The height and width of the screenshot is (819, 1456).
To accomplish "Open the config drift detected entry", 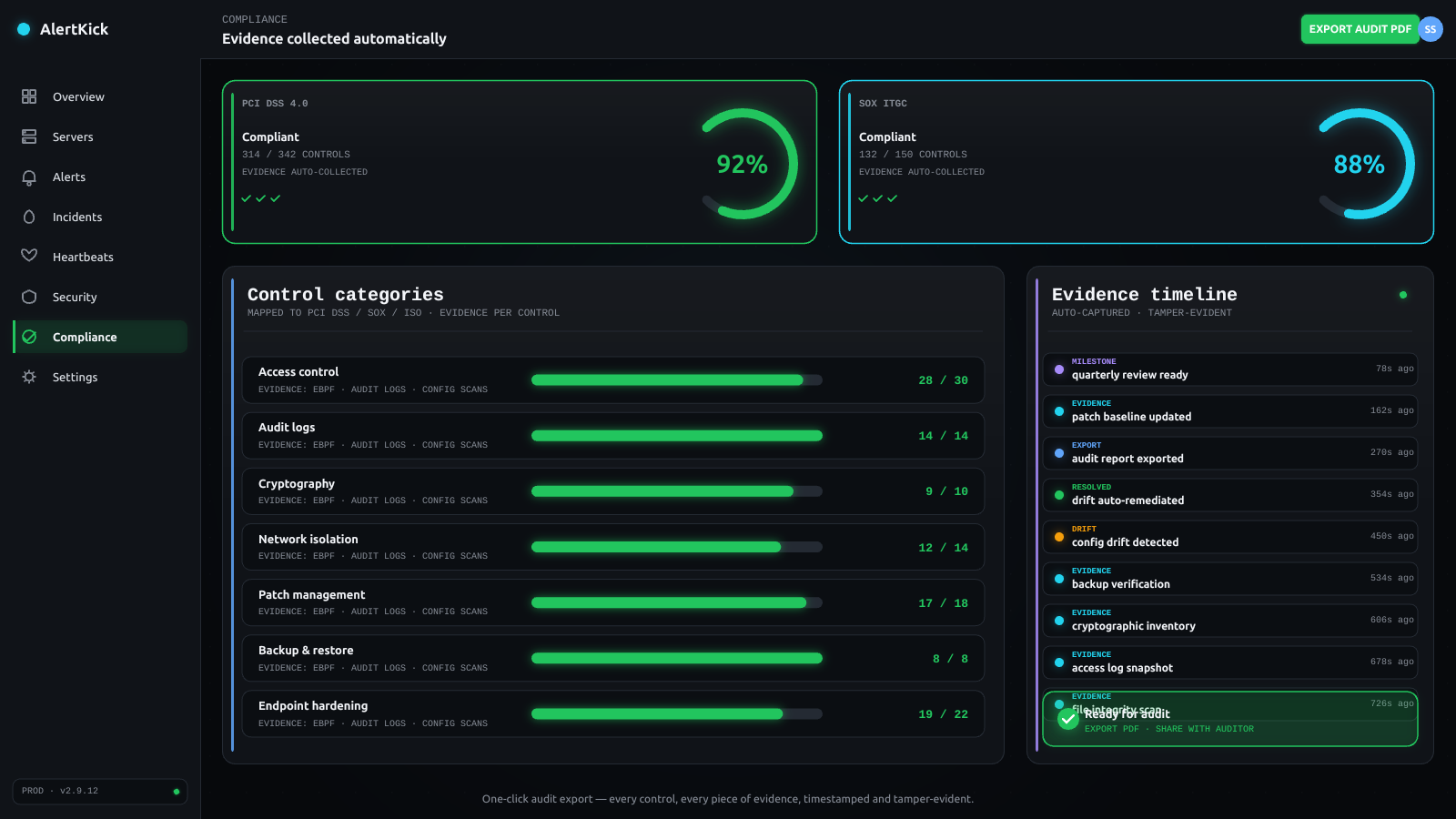I will coord(1230,537).
